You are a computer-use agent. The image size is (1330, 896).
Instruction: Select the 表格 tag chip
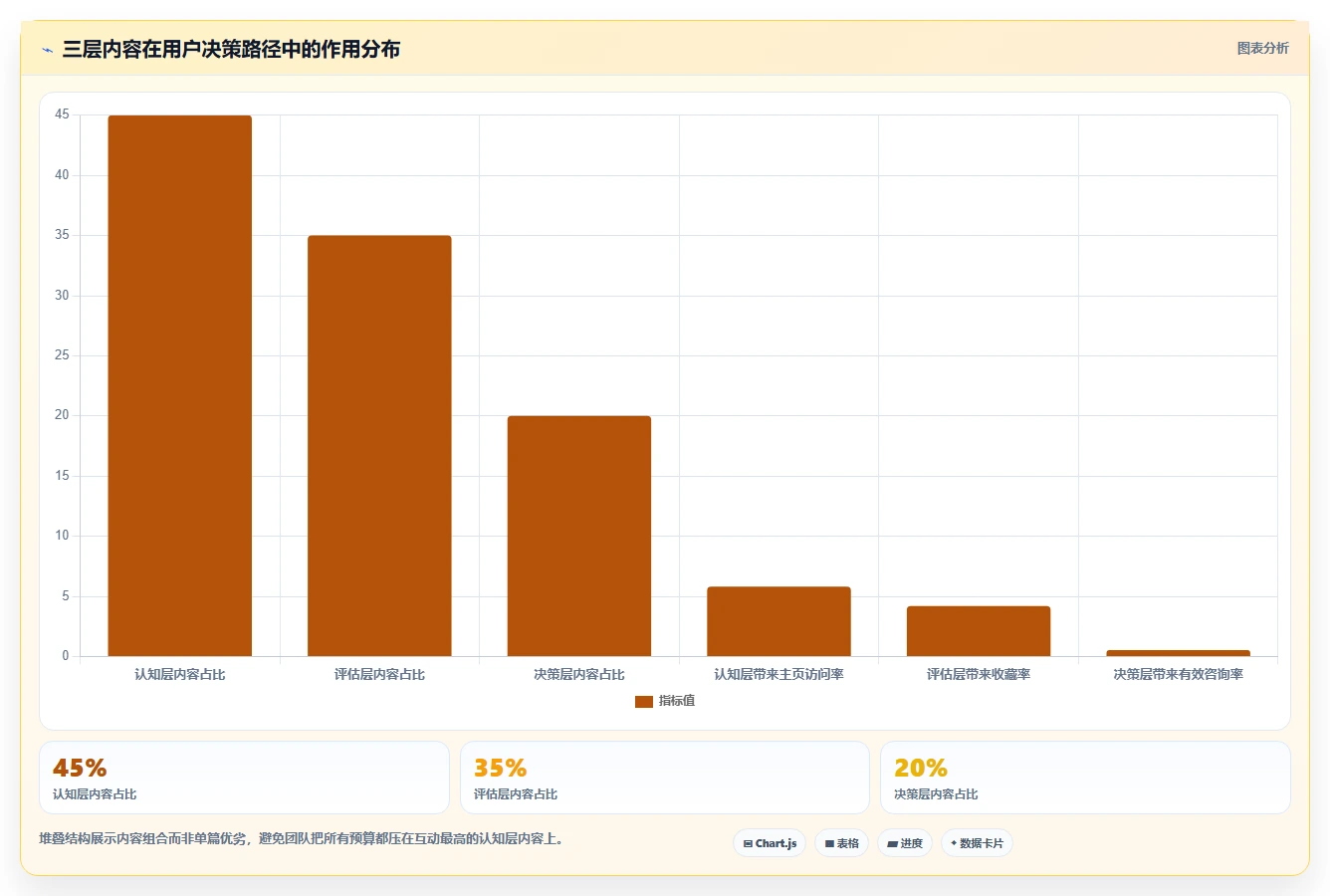[x=841, y=843]
